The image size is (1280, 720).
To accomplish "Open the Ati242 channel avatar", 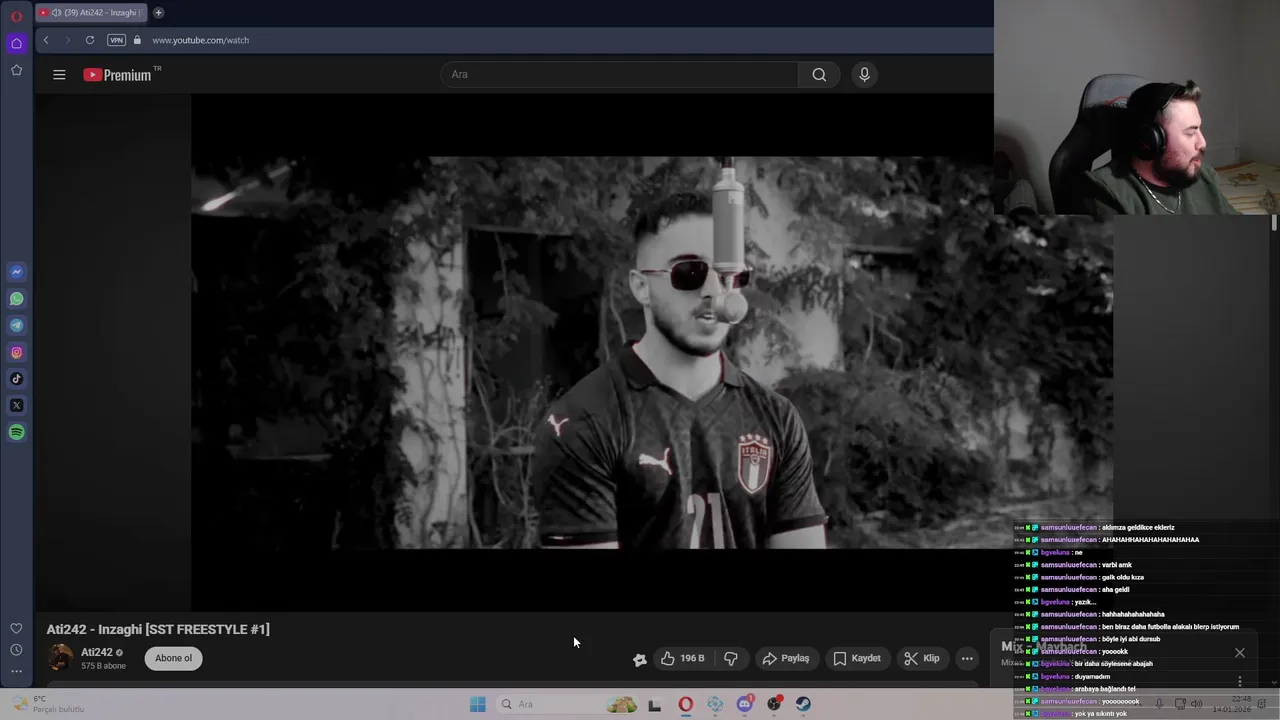I will click(61, 658).
